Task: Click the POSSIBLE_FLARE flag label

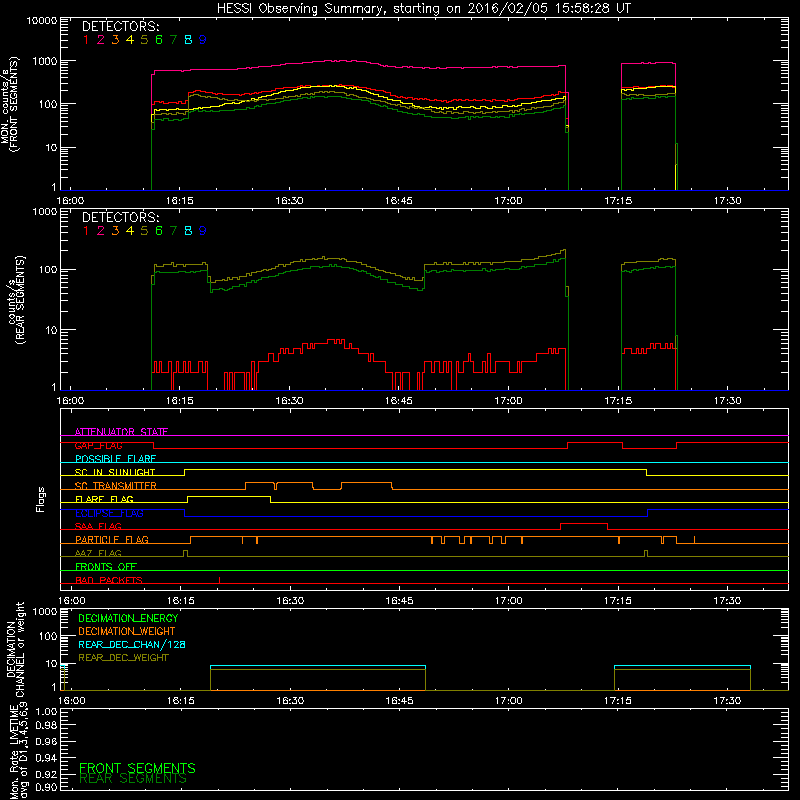Action: click(x=115, y=459)
